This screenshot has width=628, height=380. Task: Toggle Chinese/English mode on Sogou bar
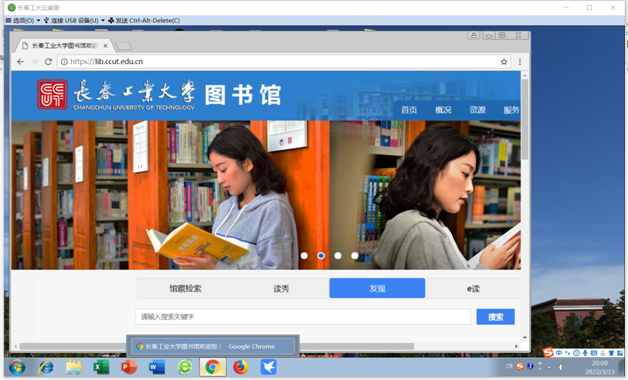coord(559,353)
